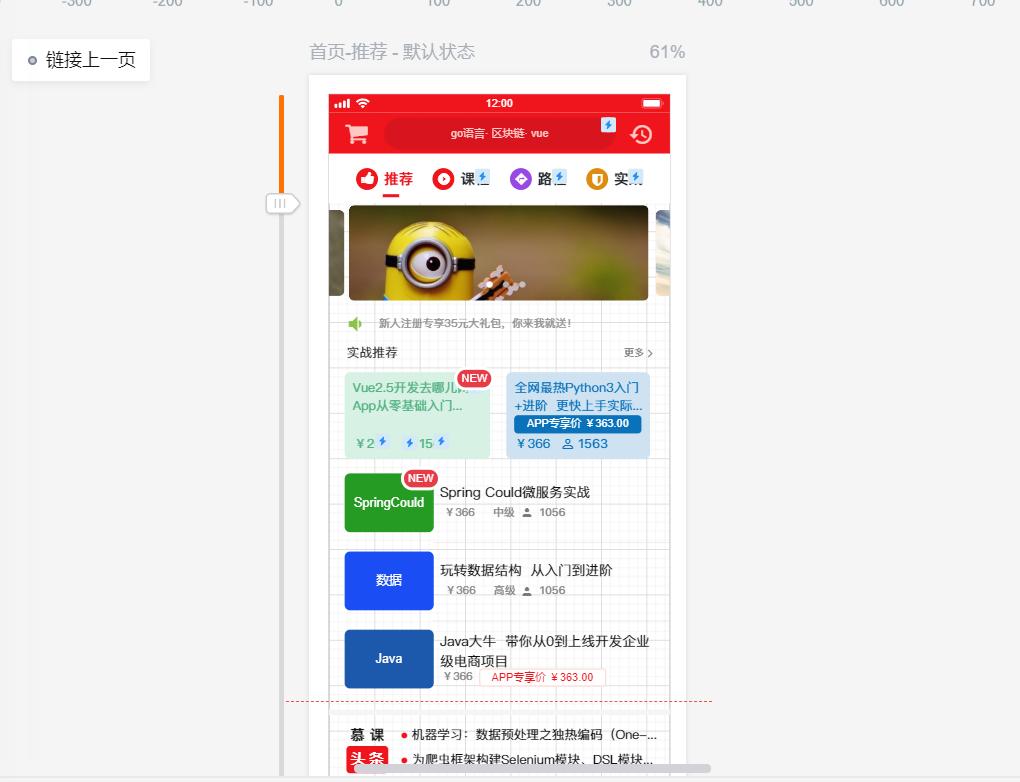Image resolution: width=1020 pixels, height=782 pixels.
Task: Toggle the sidebar handle on the left edge
Action: (280, 203)
